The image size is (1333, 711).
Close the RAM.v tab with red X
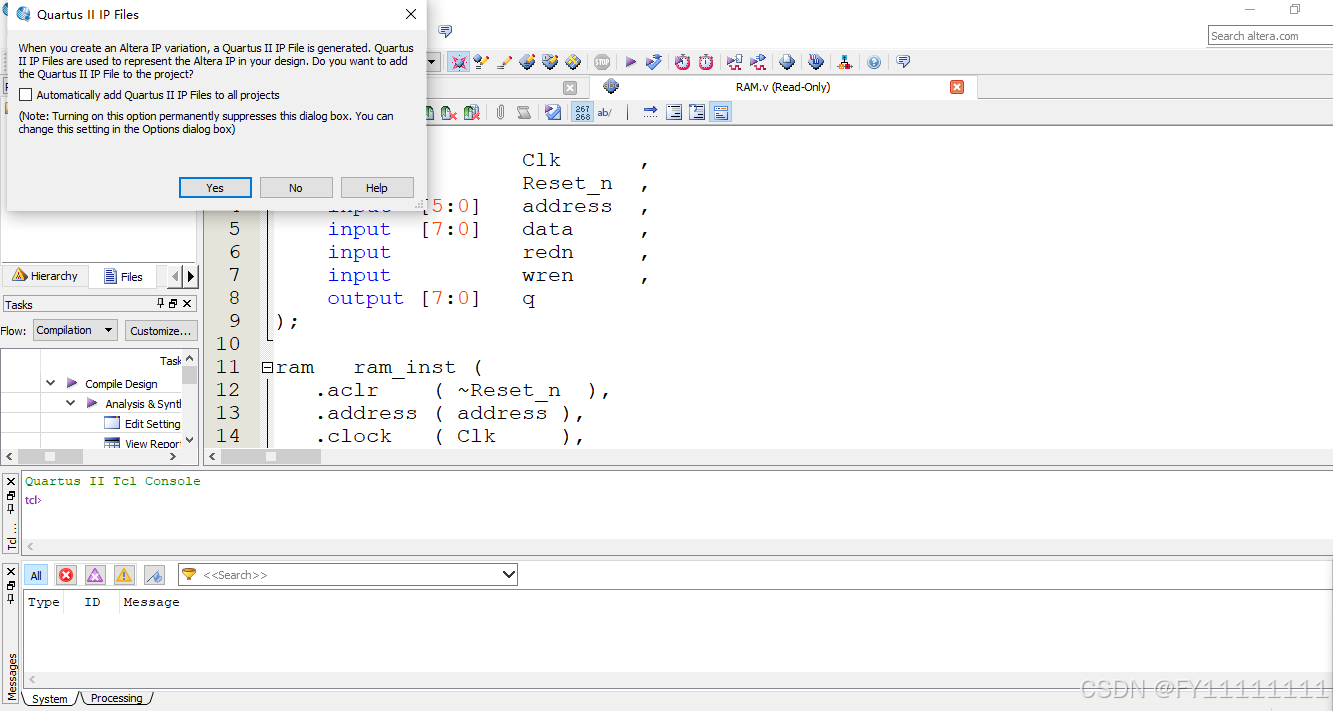point(957,87)
